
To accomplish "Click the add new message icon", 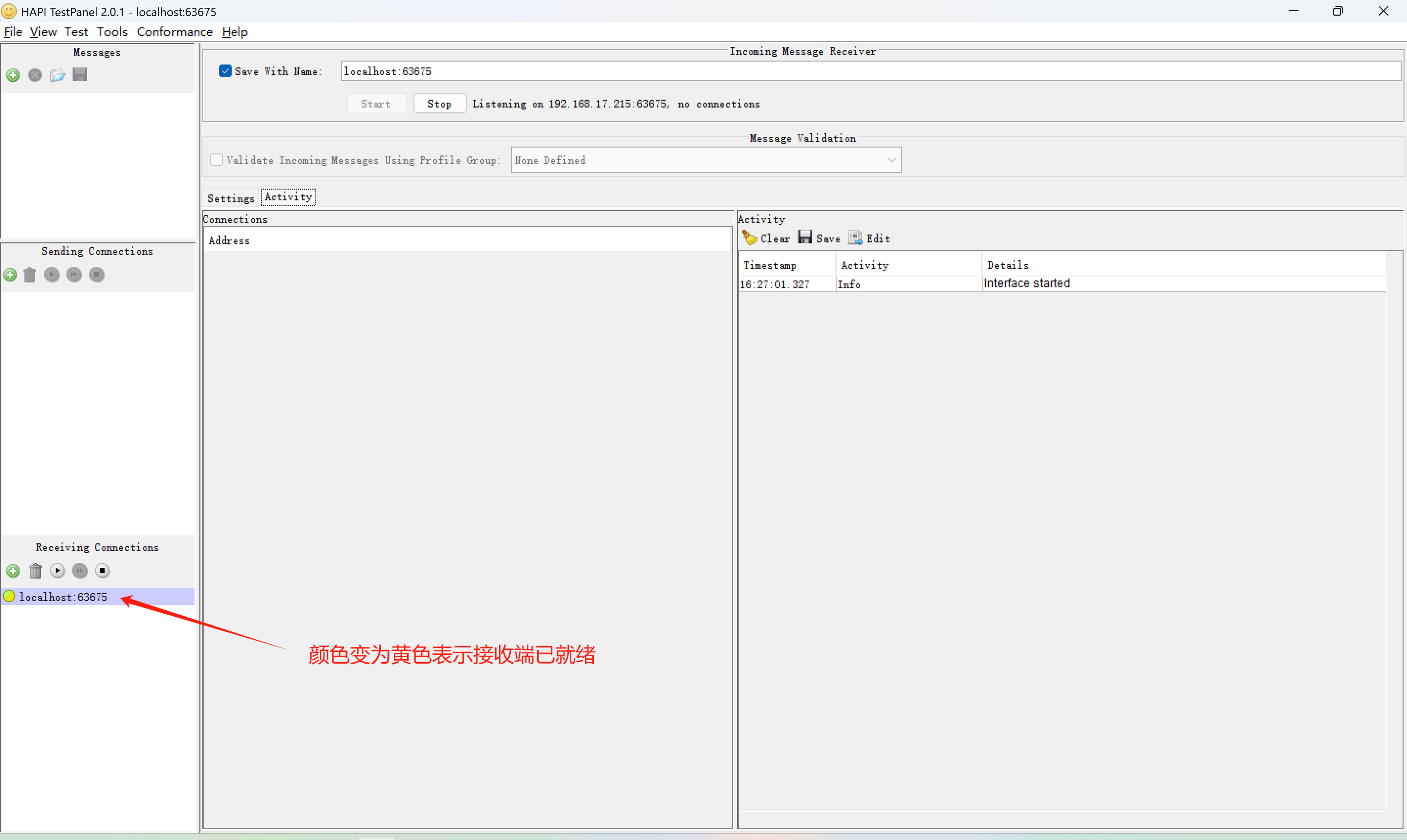I will coord(13,75).
